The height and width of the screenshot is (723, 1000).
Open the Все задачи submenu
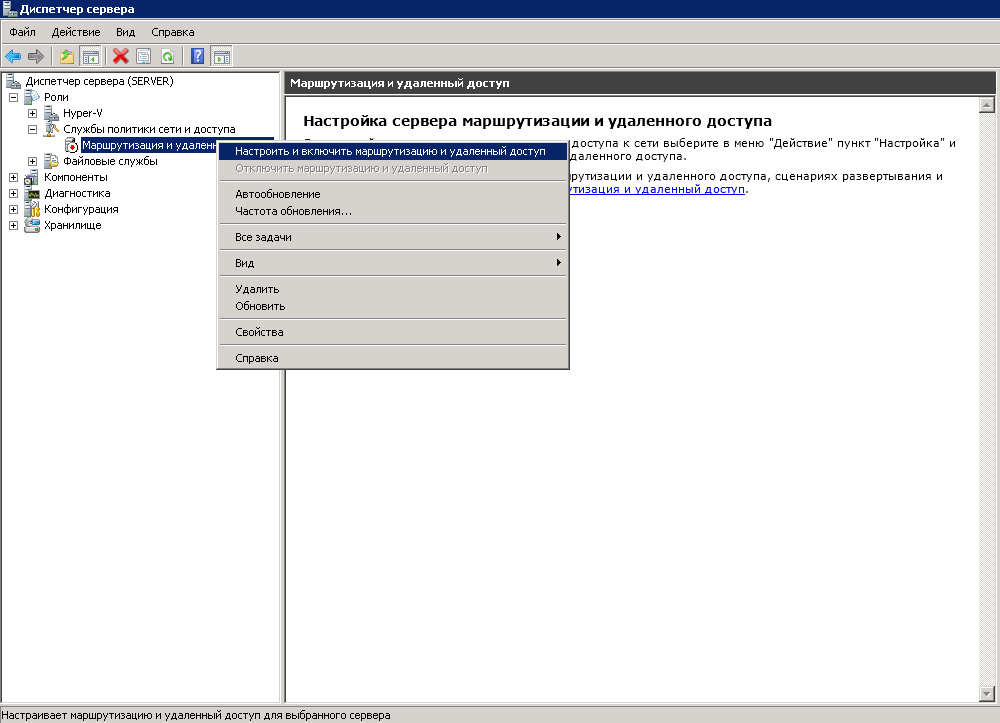(x=393, y=237)
